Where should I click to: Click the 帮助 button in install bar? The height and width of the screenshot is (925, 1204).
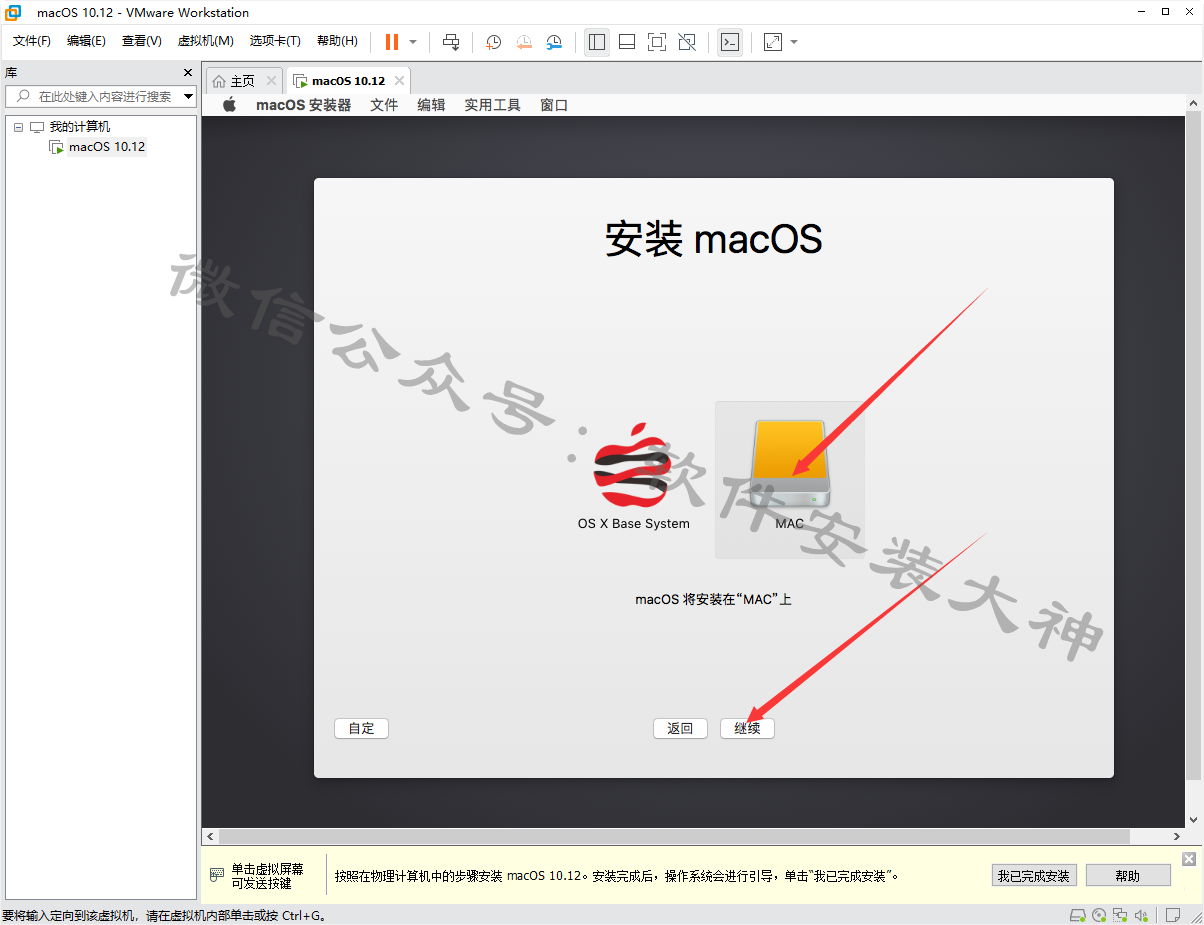(x=1127, y=875)
